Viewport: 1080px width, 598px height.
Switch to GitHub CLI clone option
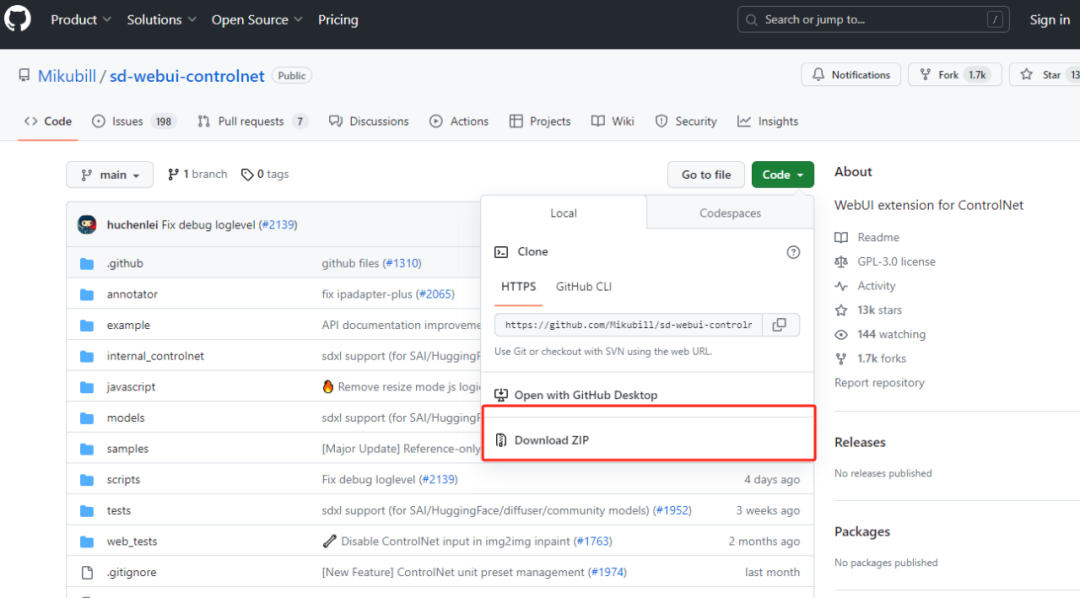coord(583,287)
